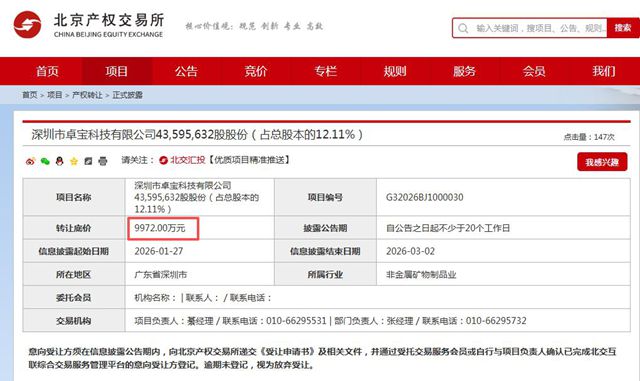Click the 委托会员 label cell
The height and width of the screenshot is (381, 640).
click(x=74, y=298)
